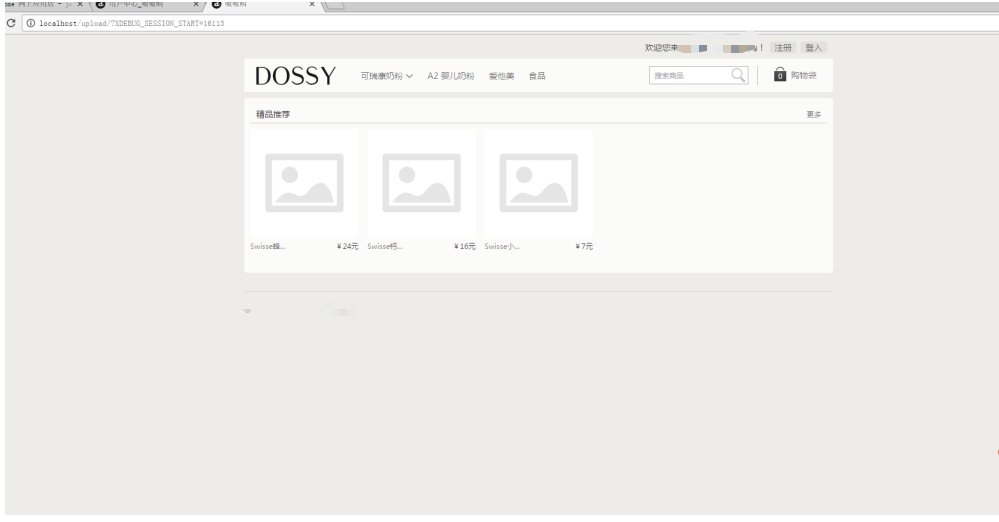The height and width of the screenshot is (522, 999).
Task: Open the shopping bag icon
Action: 779,75
